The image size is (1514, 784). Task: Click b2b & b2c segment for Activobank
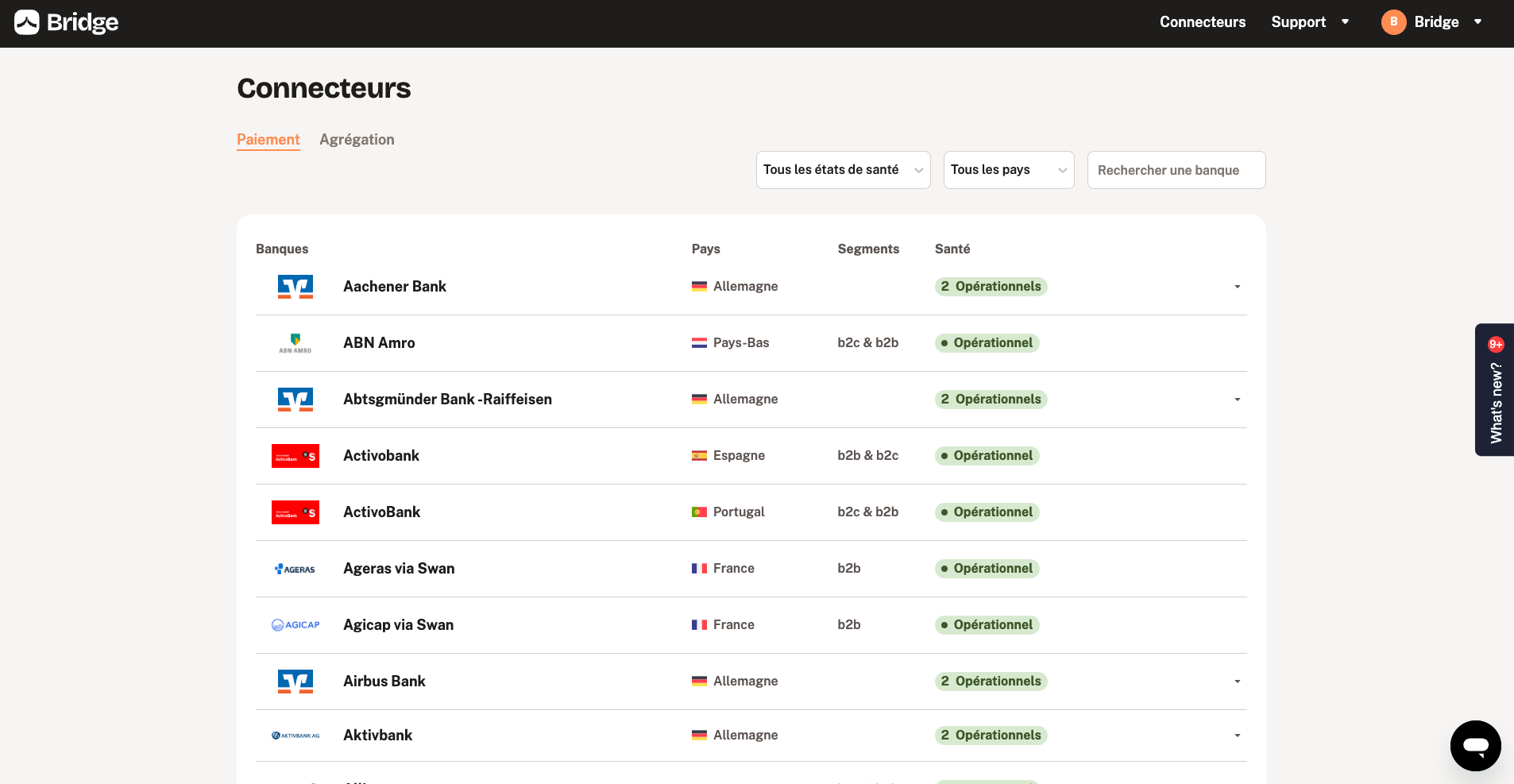pos(867,456)
